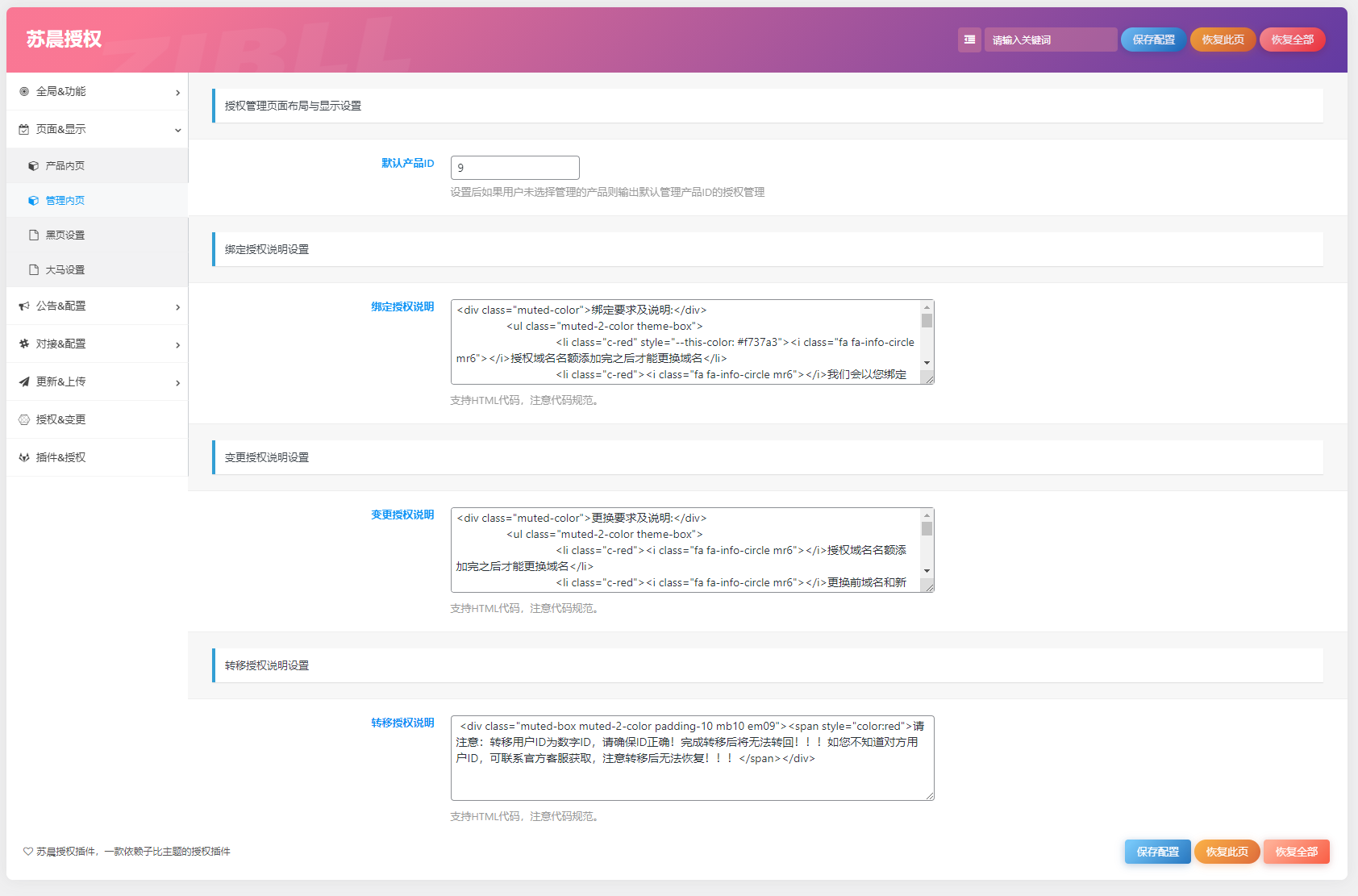Click the 对接&配置 gears icon
Screen dimensions: 1358x896
24,344
